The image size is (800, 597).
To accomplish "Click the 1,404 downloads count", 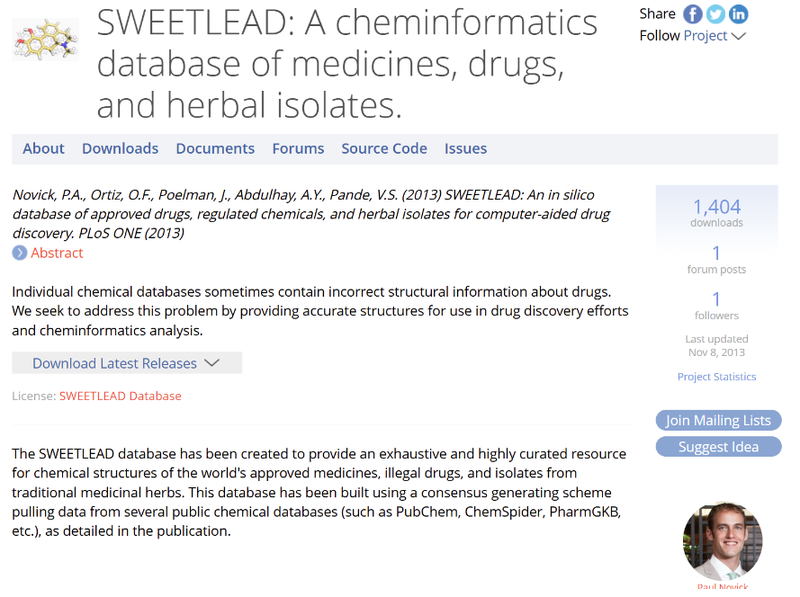I will pyautogui.click(x=716, y=207).
